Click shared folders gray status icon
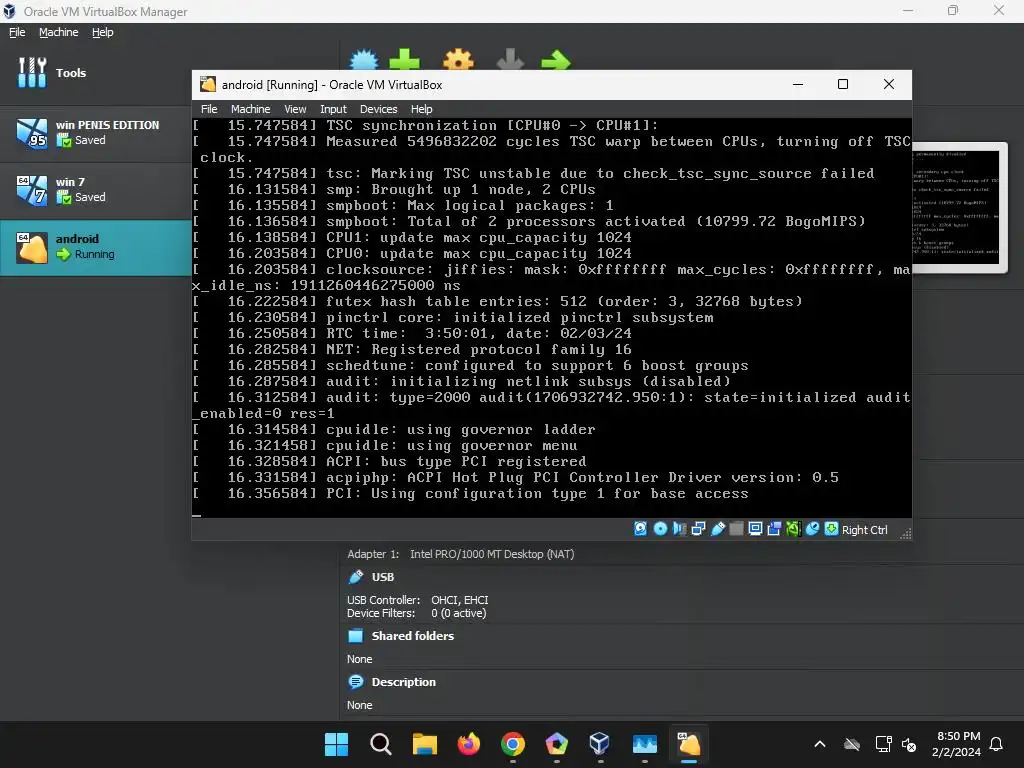This screenshot has height=768, width=1024. click(736, 529)
